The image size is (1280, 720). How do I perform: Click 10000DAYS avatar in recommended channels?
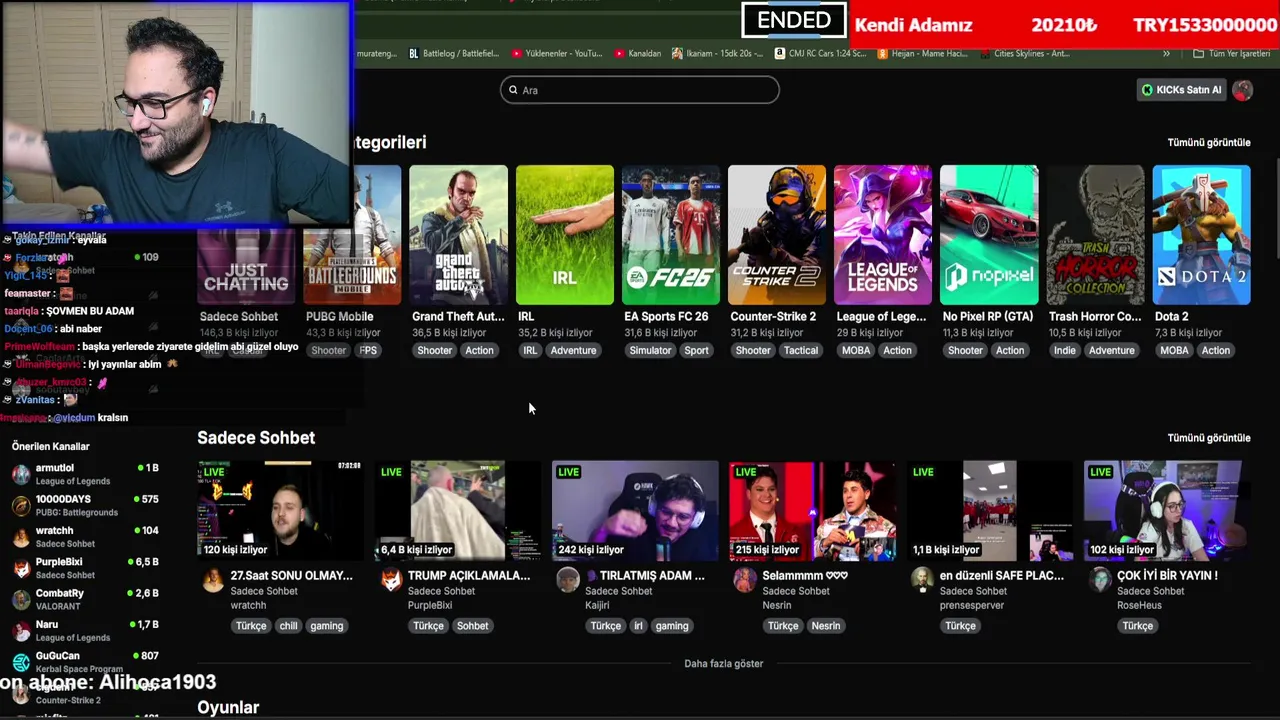[21, 505]
